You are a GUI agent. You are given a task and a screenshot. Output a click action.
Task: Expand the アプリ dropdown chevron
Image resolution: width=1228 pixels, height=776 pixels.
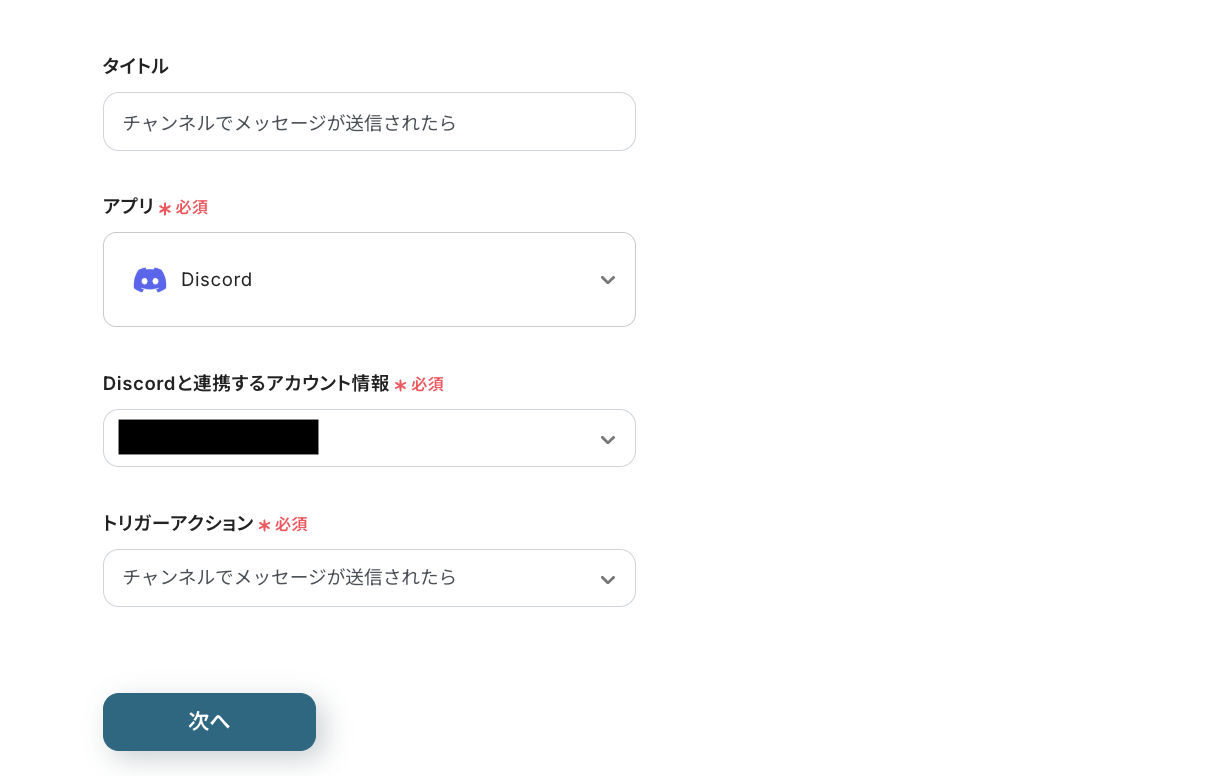(607, 280)
